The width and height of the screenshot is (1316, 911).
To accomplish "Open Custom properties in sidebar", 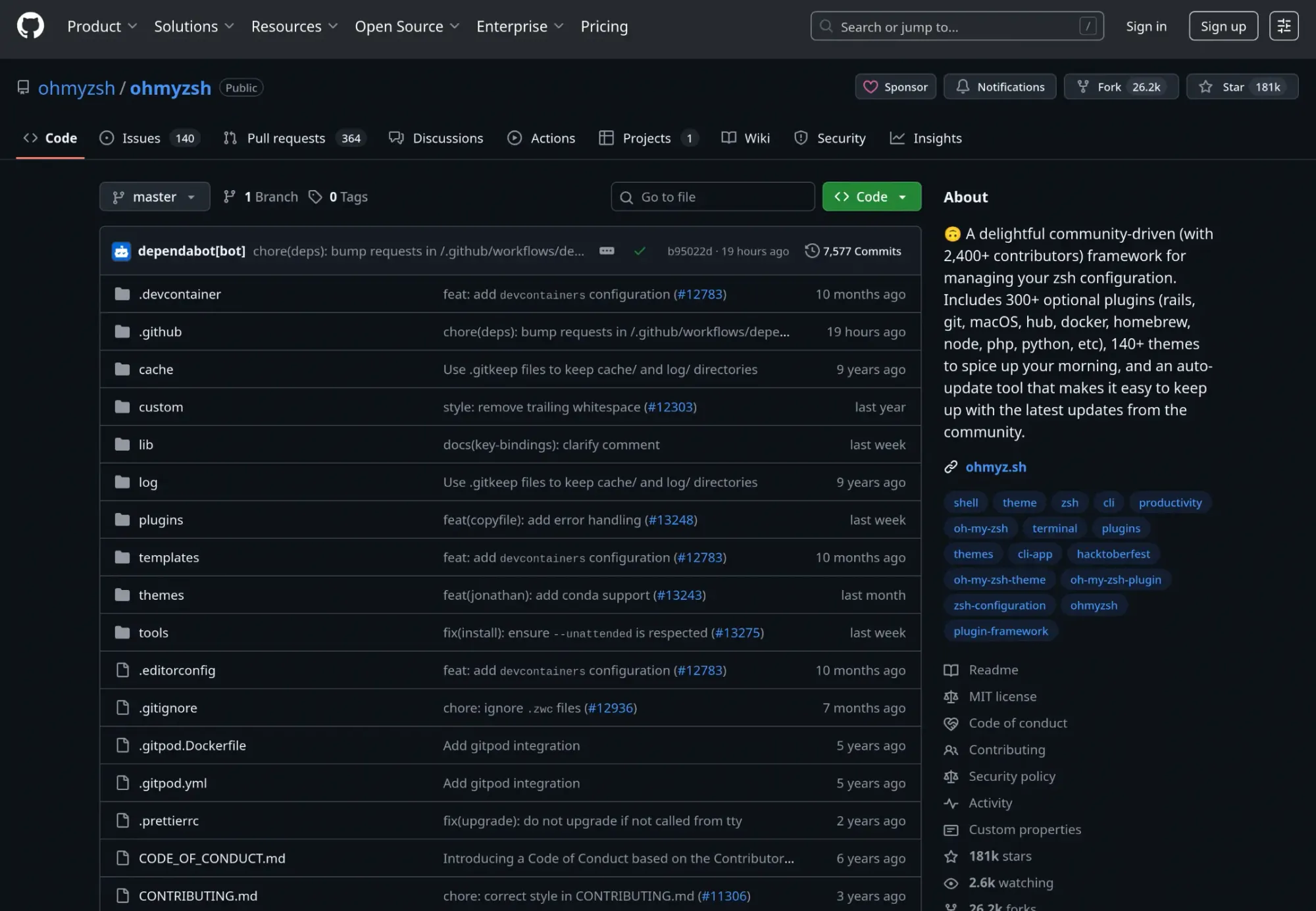I will 1024,829.
